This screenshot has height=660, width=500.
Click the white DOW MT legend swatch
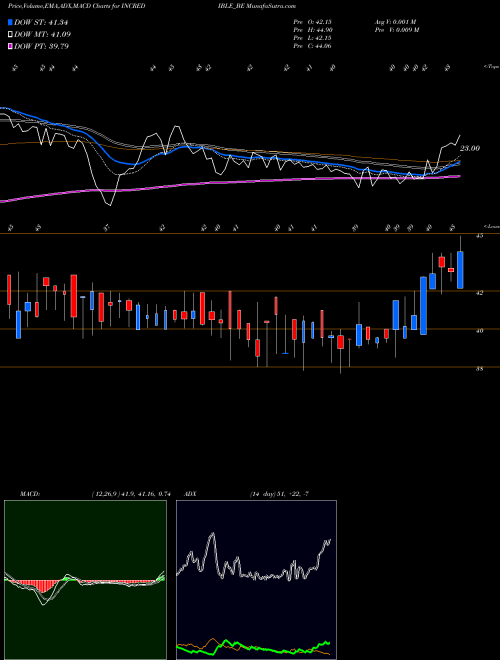(10, 35)
